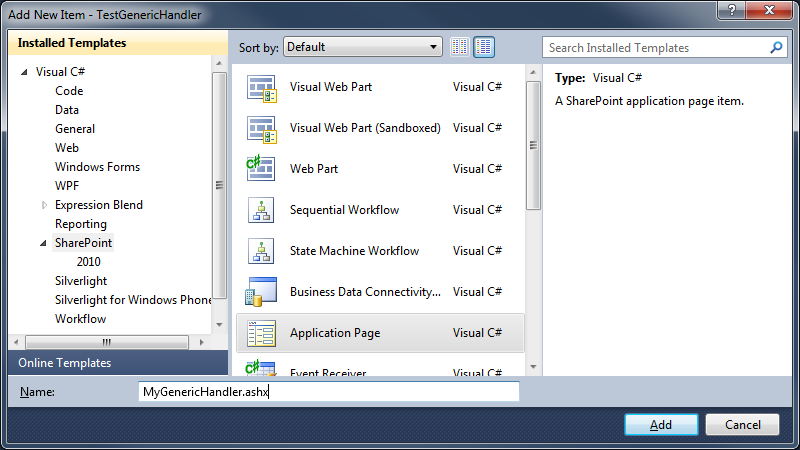
Task: Close the Add New Item dialog
Action: pyautogui.click(x=768, y=10)
